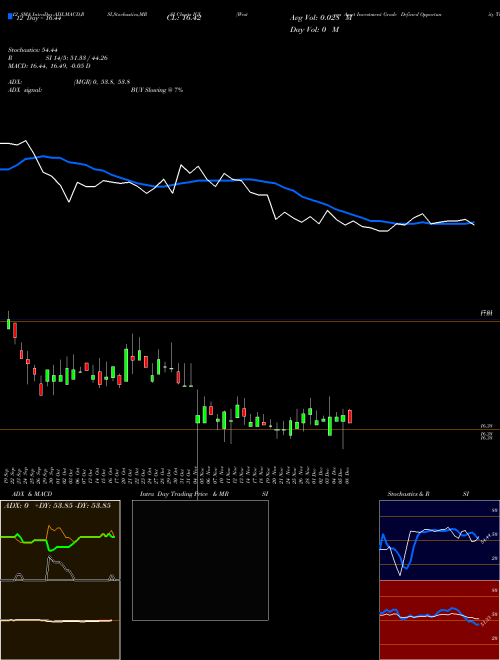This screenshot has width=500, height=660.
Task: Click the '12 Day = 16.44' SMA legend text
Action: (x=37, y=19)
